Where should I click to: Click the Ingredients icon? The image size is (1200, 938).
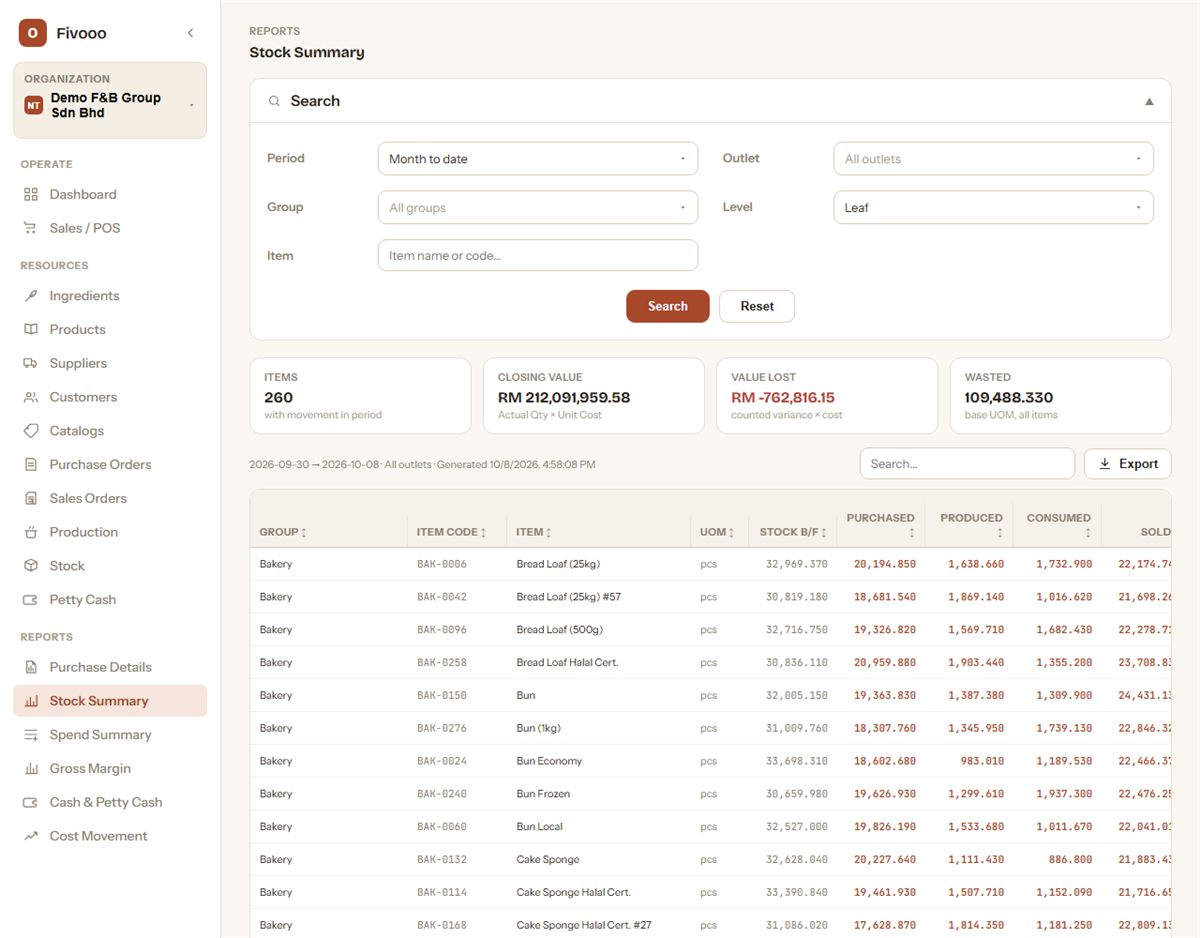31,296
